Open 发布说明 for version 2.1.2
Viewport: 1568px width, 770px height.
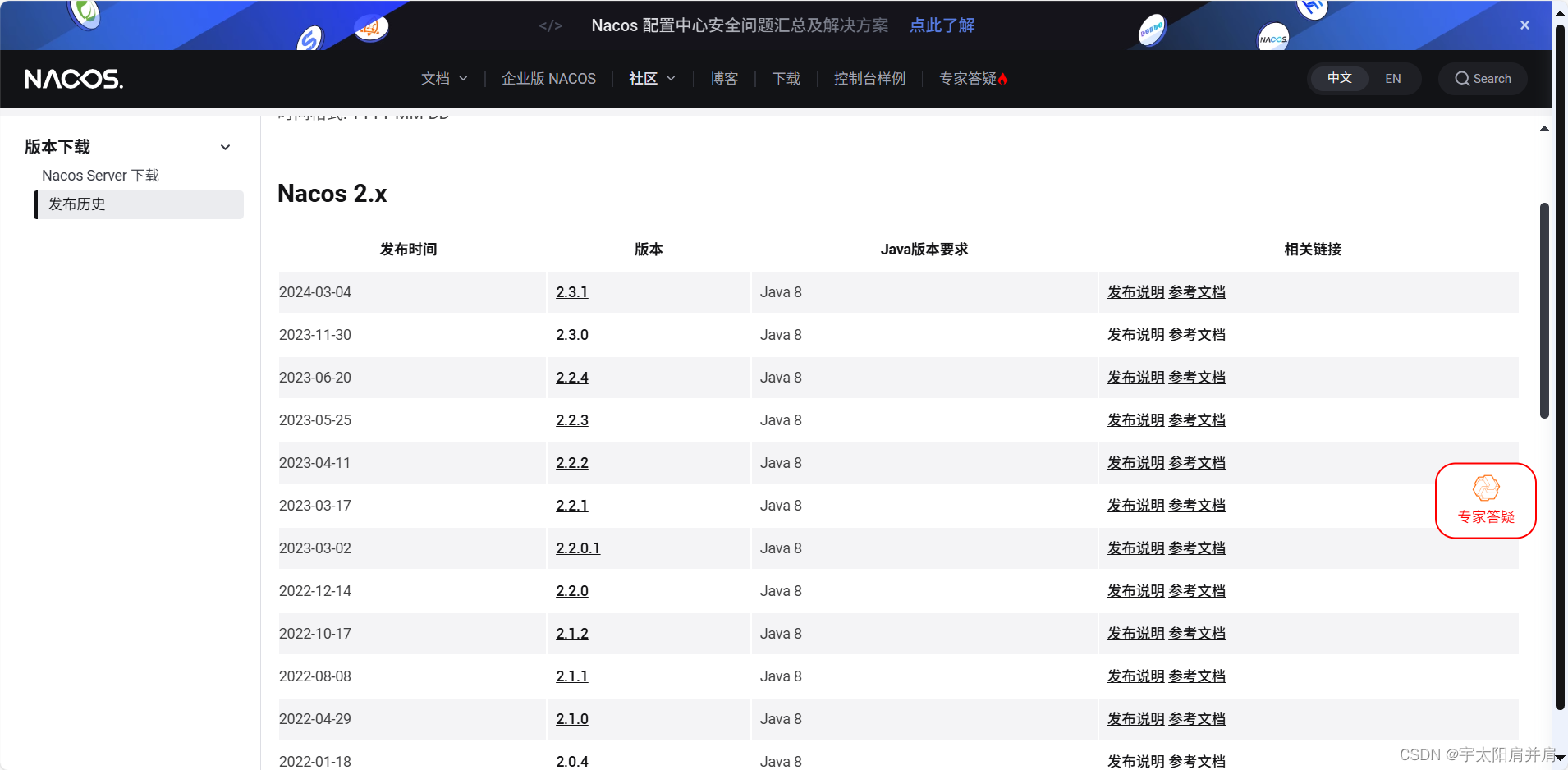[1135, 634]
